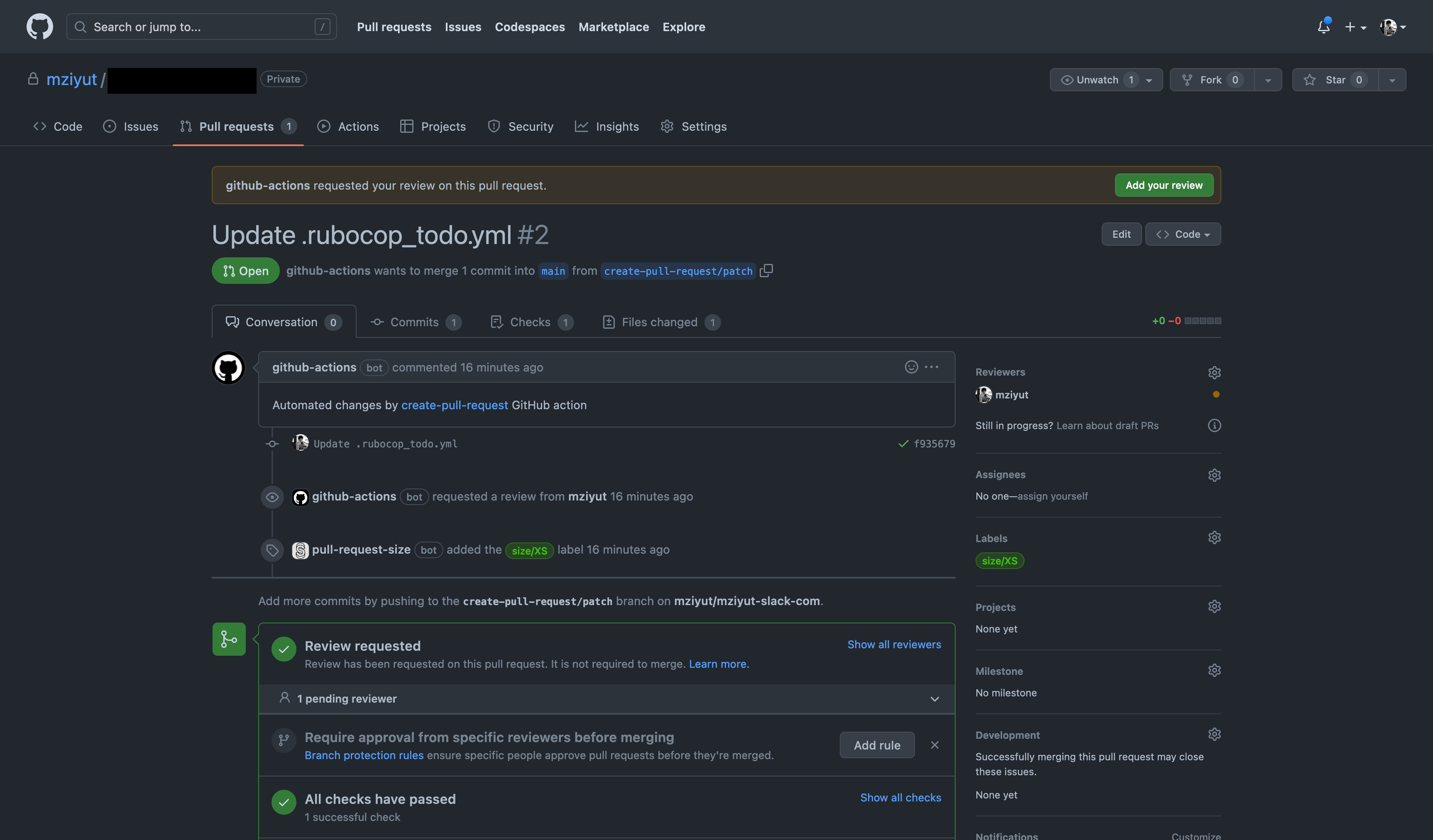Click the Add your review button
Image resolution: width=1433 pixels, height=840 pixels.
click(x=1164, y=185)
